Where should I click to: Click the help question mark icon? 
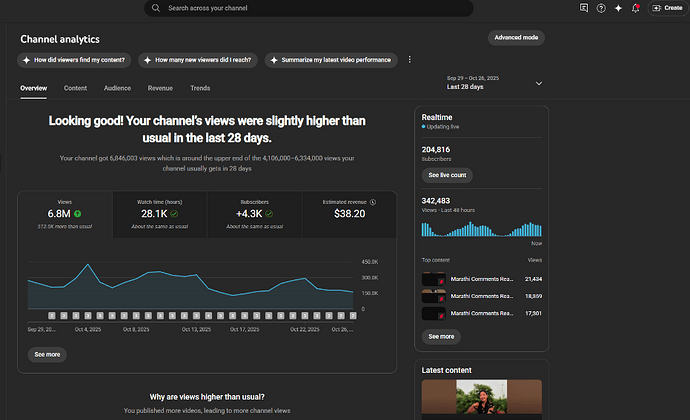[x=601, y=8]
